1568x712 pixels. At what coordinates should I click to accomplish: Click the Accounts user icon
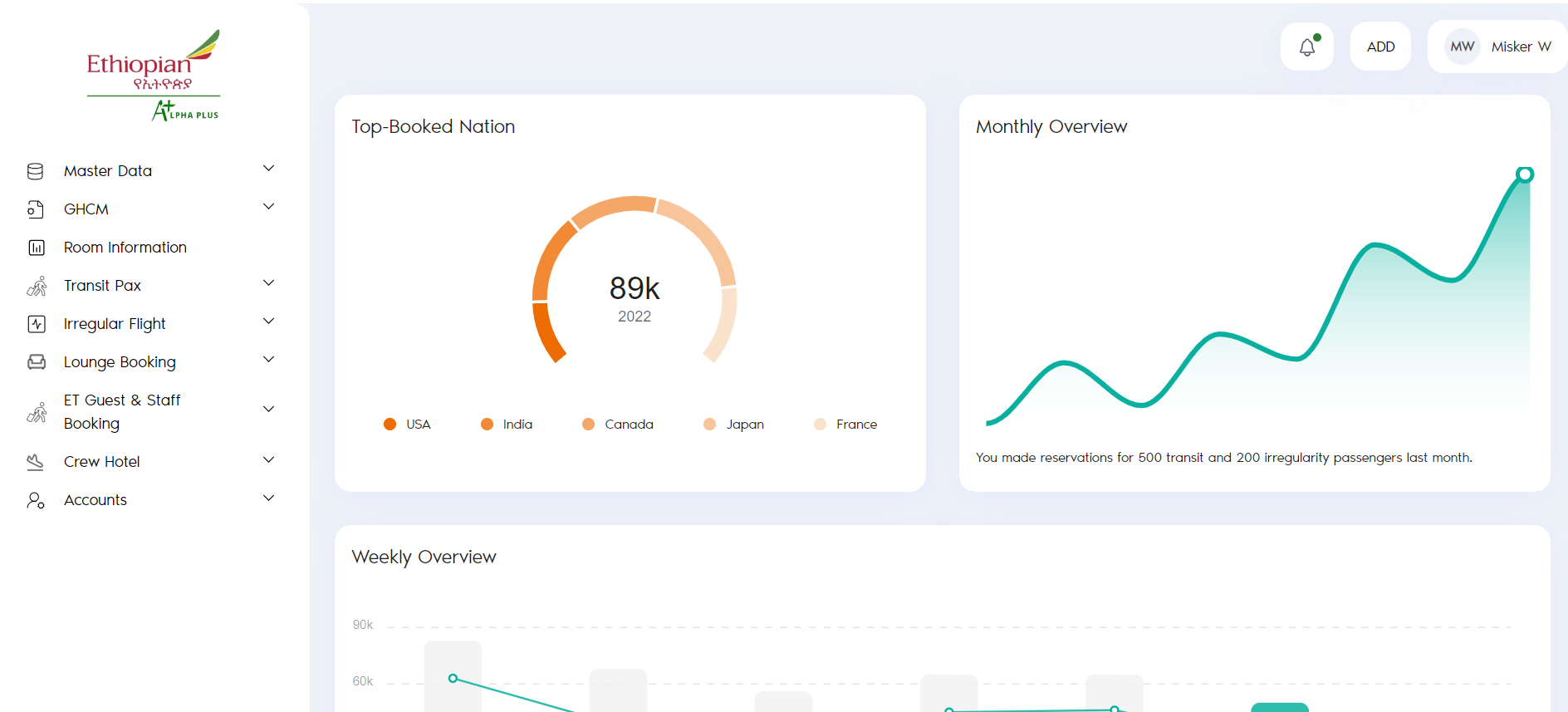tap(36, 500)
